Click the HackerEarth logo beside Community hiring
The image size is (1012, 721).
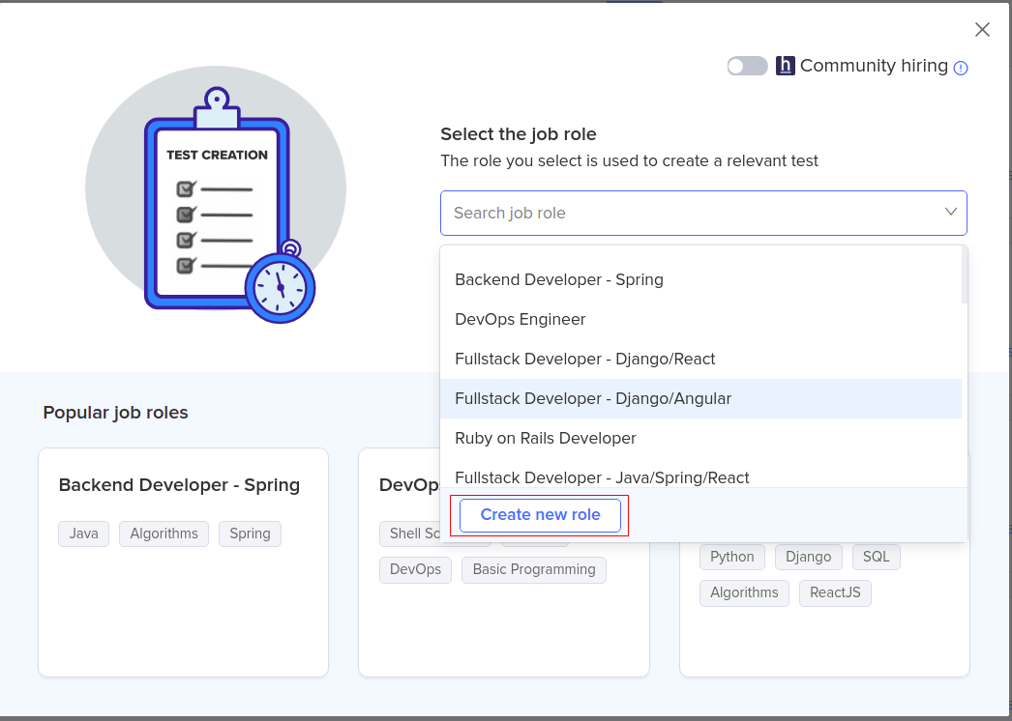coord(785,66)
